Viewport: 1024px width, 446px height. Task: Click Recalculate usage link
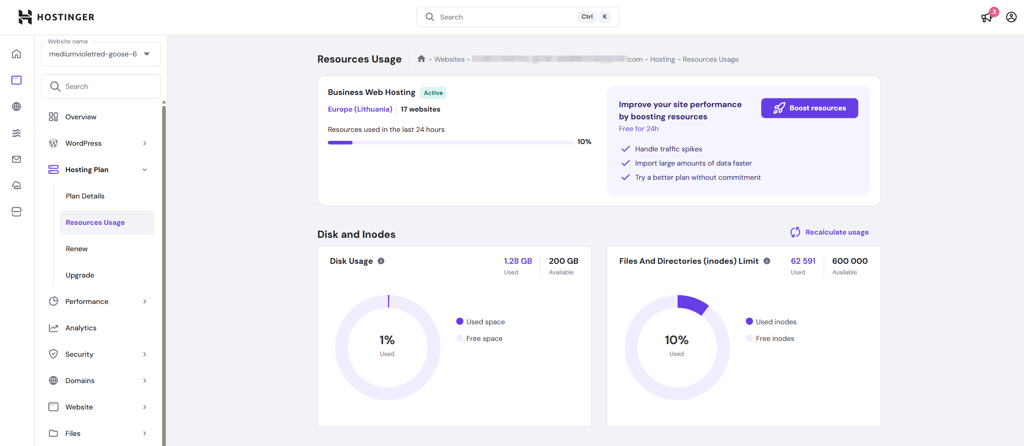coord(829,232)
